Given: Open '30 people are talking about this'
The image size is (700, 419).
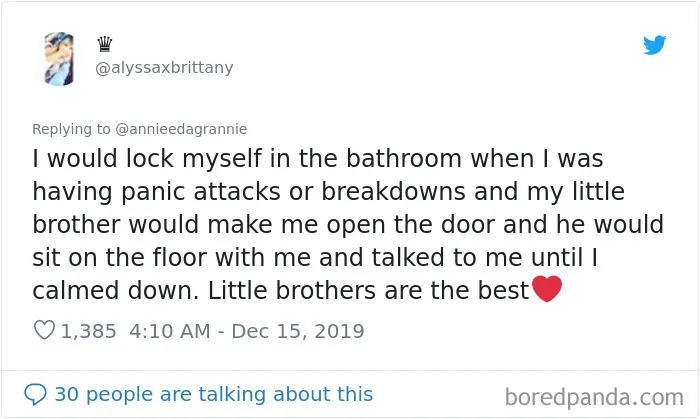Looking at the screenshot, I should pyautogui.click(x=213, y=394).
